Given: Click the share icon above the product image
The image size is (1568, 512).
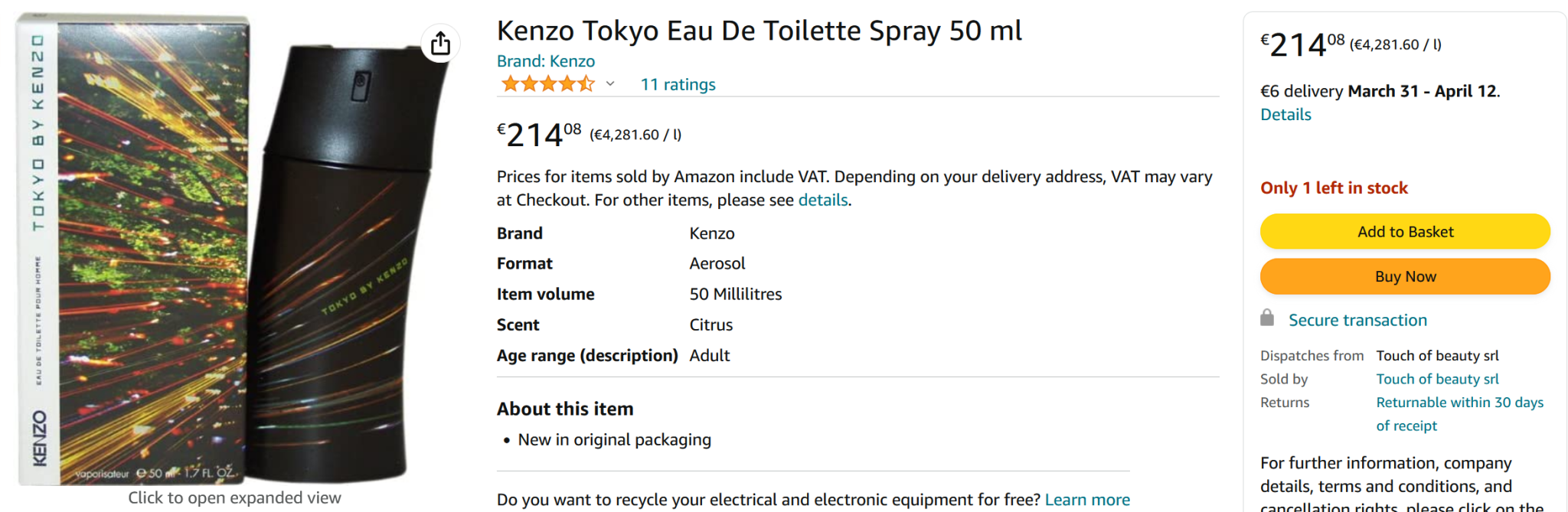Looking at the screenshot, I should [440, 44].
